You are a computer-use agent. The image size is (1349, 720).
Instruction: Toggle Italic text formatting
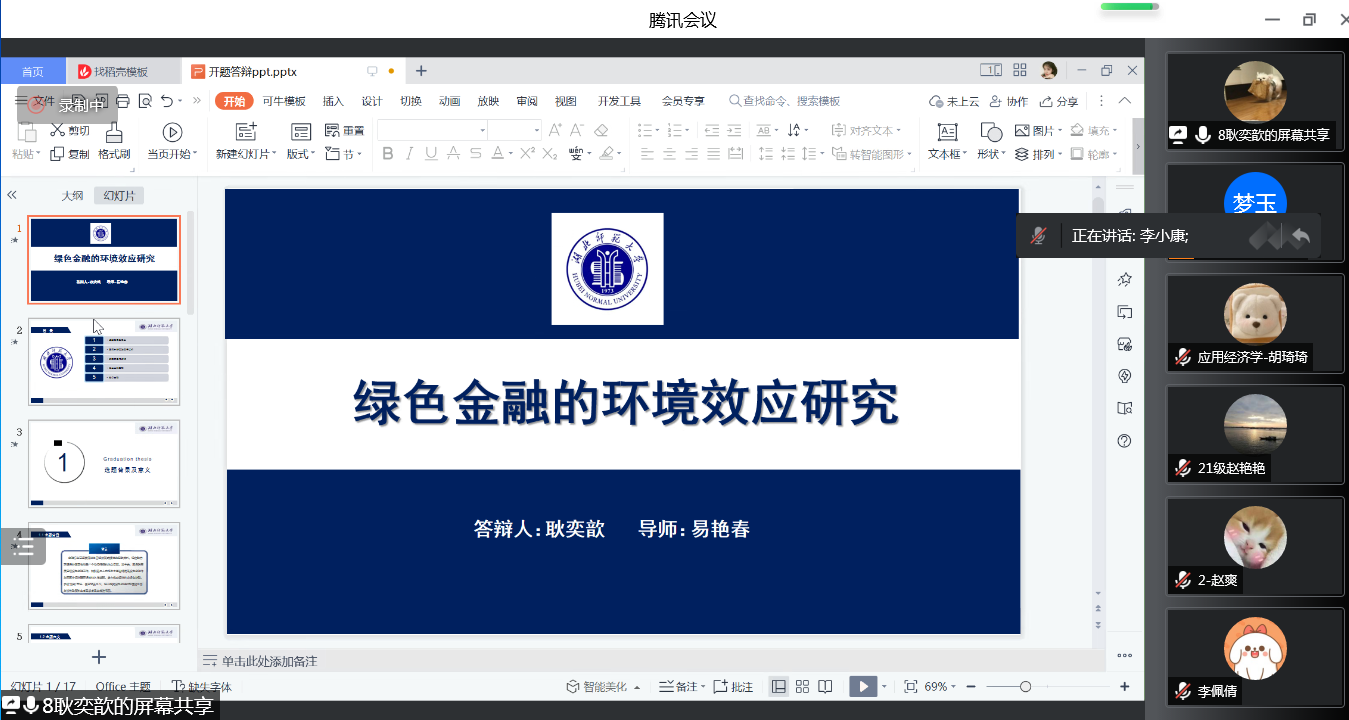pos(409,154)
